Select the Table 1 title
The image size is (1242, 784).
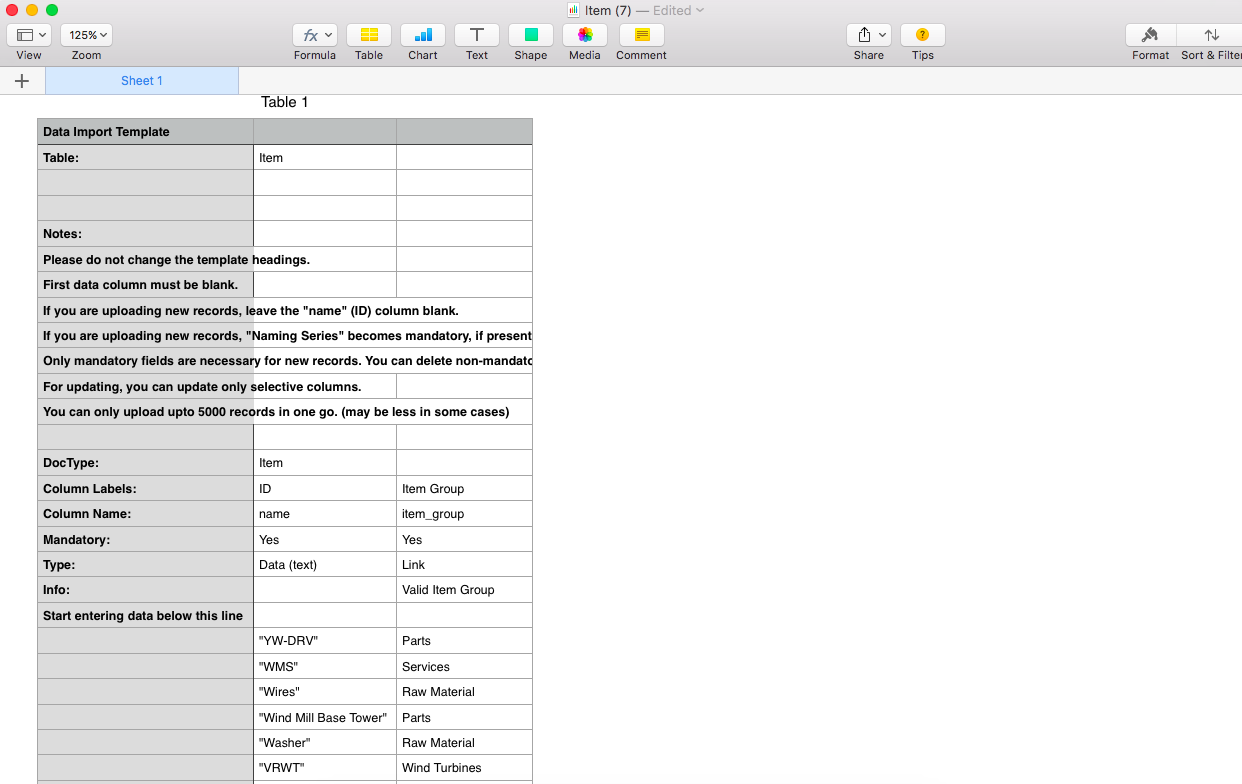pos(285,102)
